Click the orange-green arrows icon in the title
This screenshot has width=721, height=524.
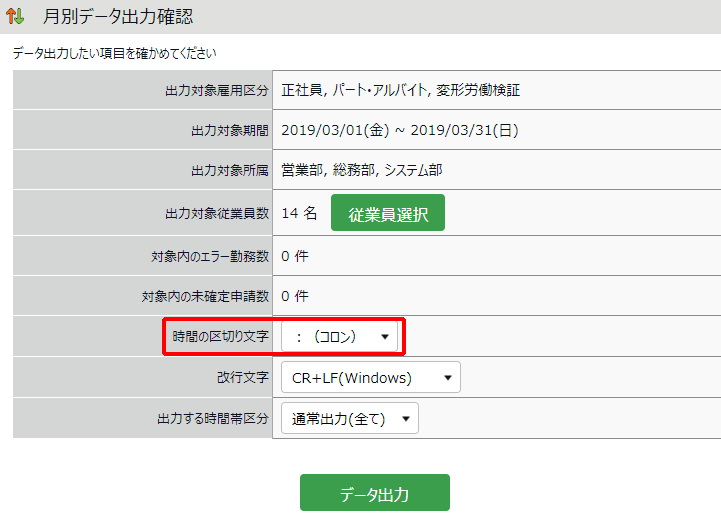[x=15, y=16]
